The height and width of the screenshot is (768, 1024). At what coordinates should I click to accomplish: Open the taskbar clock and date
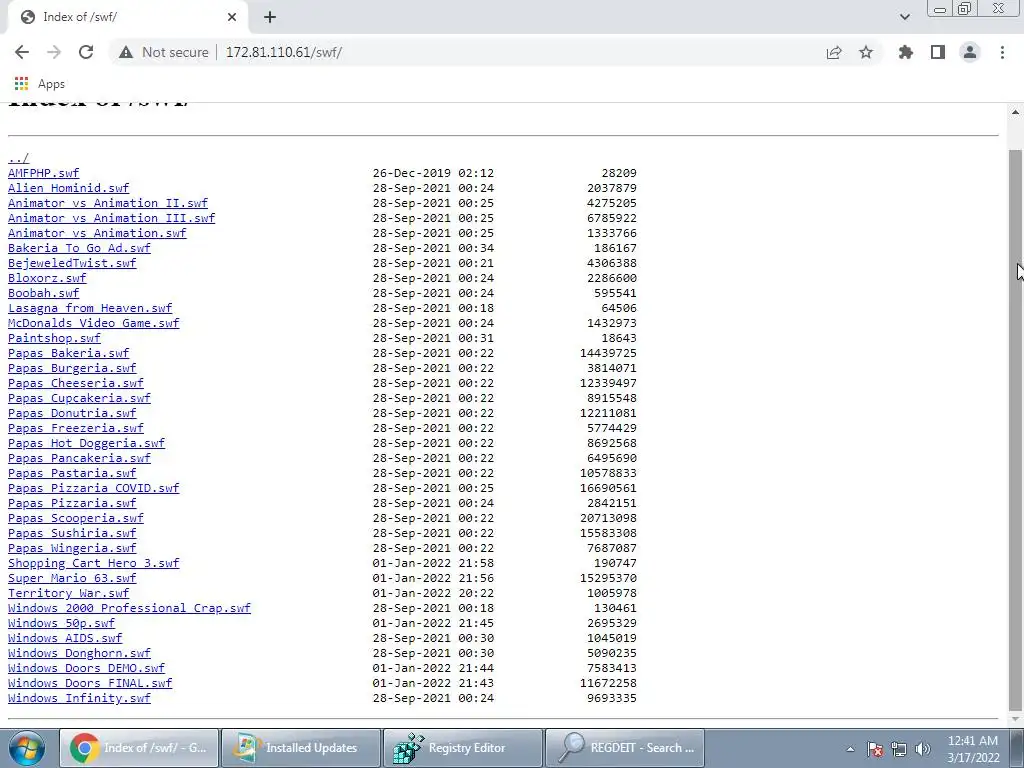[973, 749]
